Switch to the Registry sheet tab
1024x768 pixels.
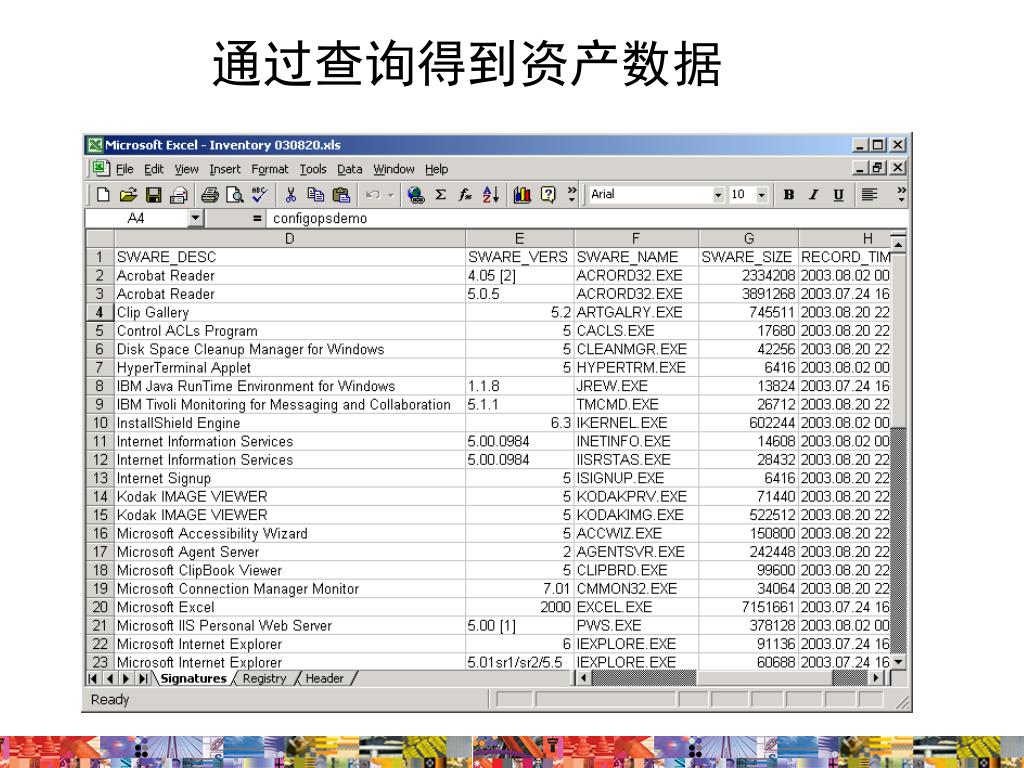click(x=264, y=679)
